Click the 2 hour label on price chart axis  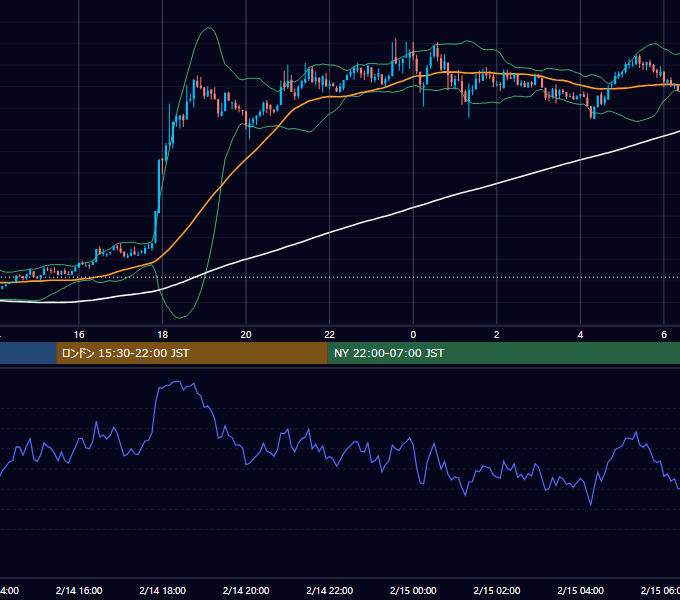pyautogui.click(x=497, y=335)
